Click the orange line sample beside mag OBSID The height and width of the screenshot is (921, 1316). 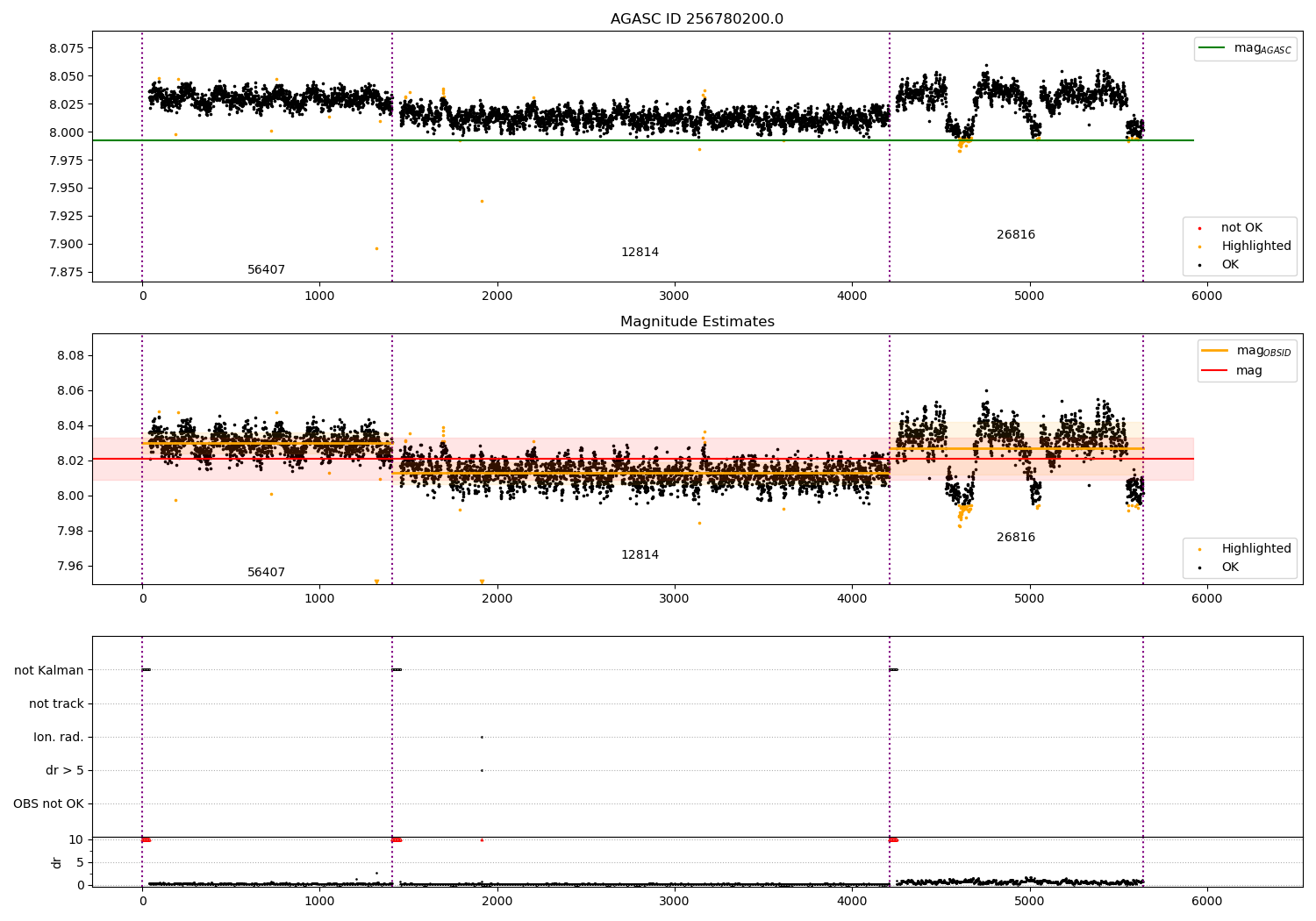1215,351
